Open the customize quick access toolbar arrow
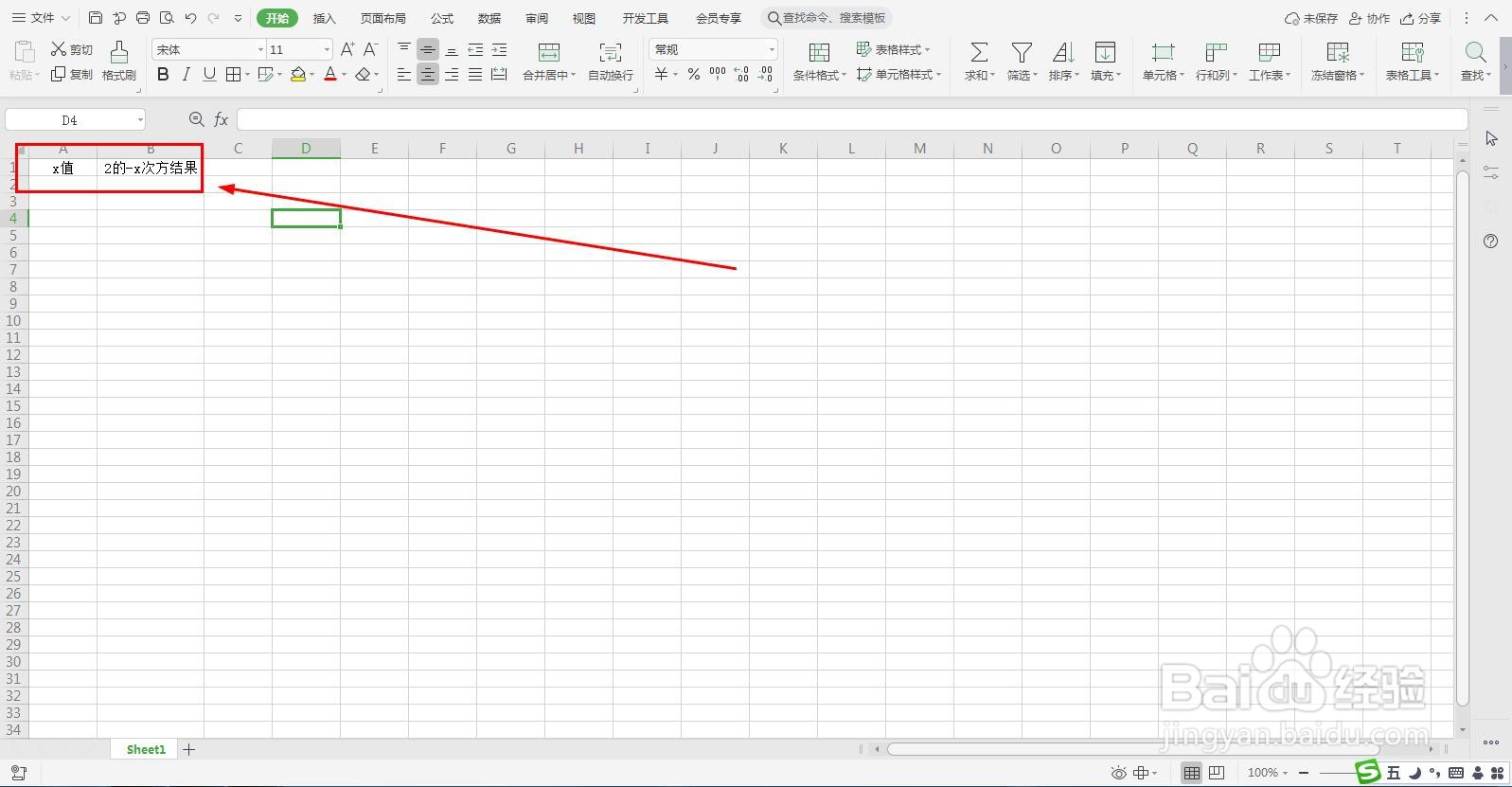 tap(238, 18)
